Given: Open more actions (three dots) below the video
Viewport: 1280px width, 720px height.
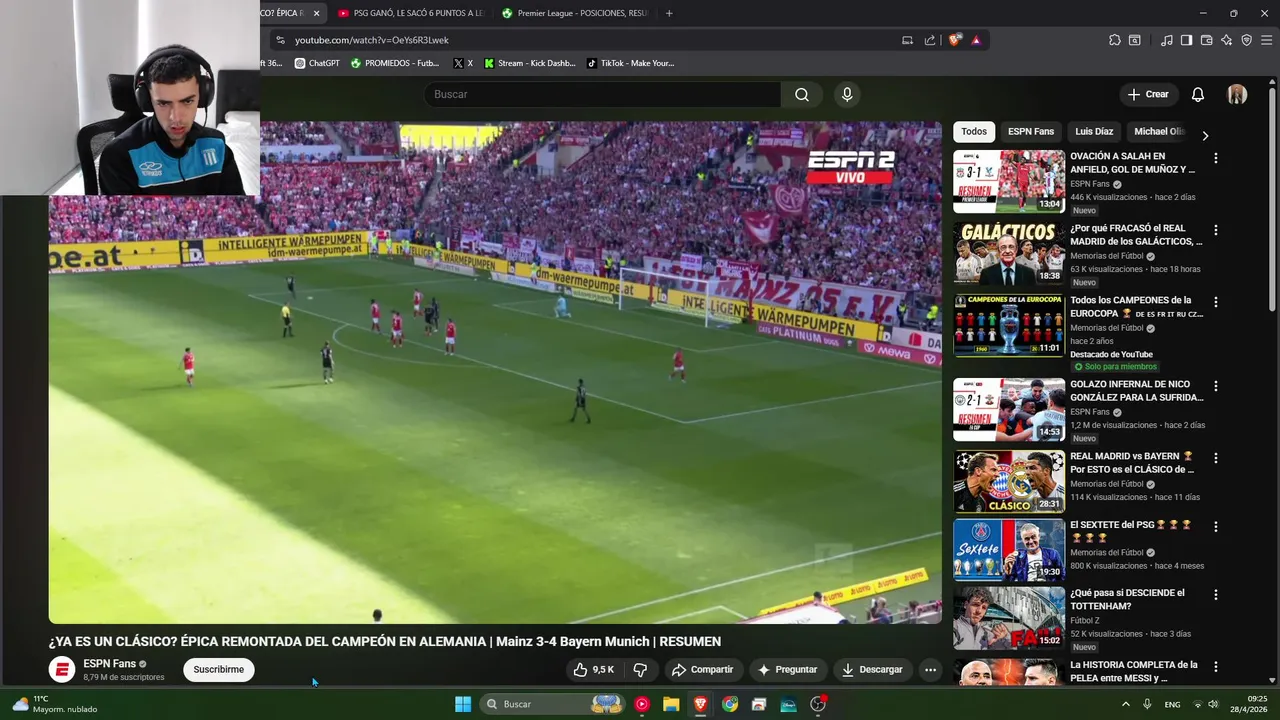Looking at the screenshot, I should coord(930,670).
